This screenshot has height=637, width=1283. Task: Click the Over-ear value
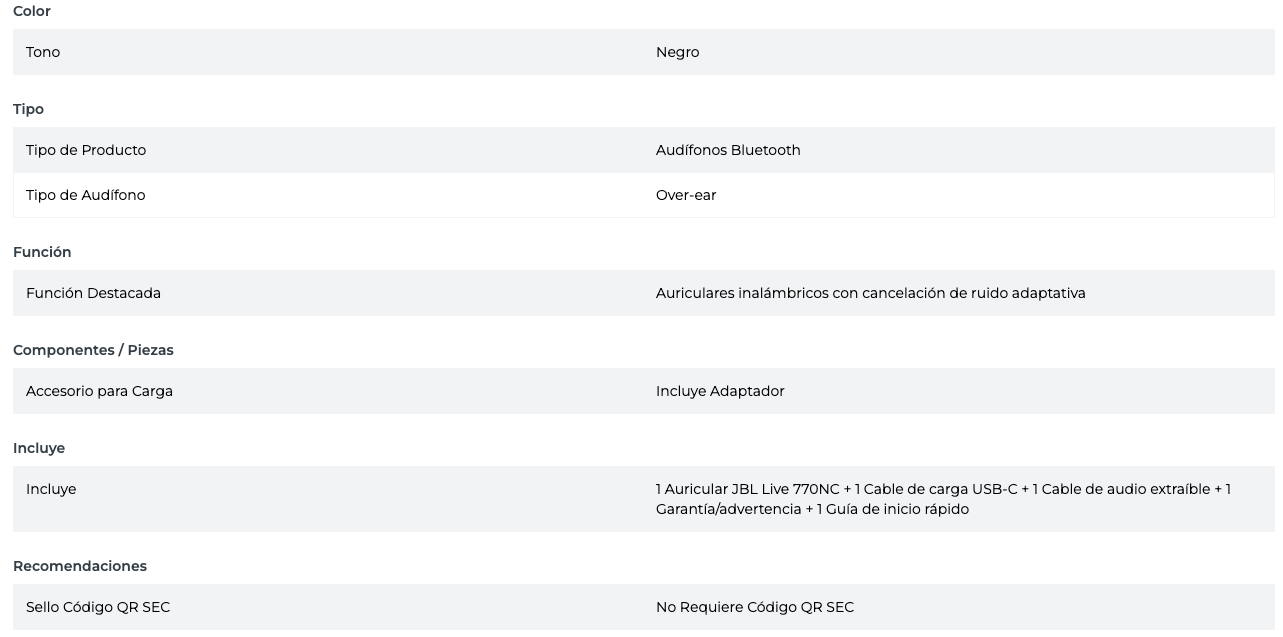tap(686, 195)
